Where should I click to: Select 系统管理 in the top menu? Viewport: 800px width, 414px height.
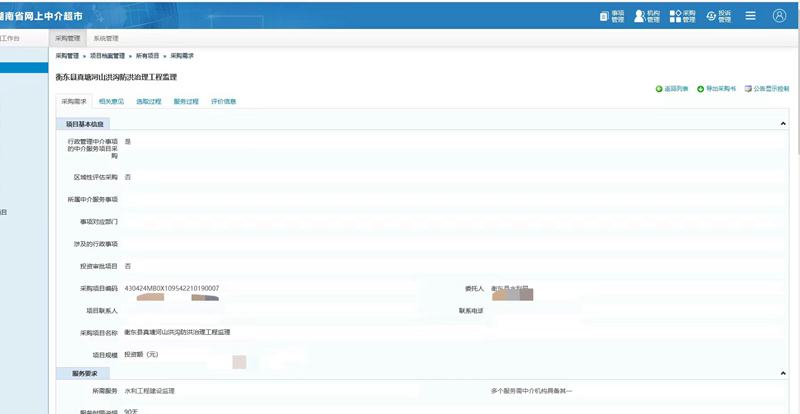click(105, 38)
